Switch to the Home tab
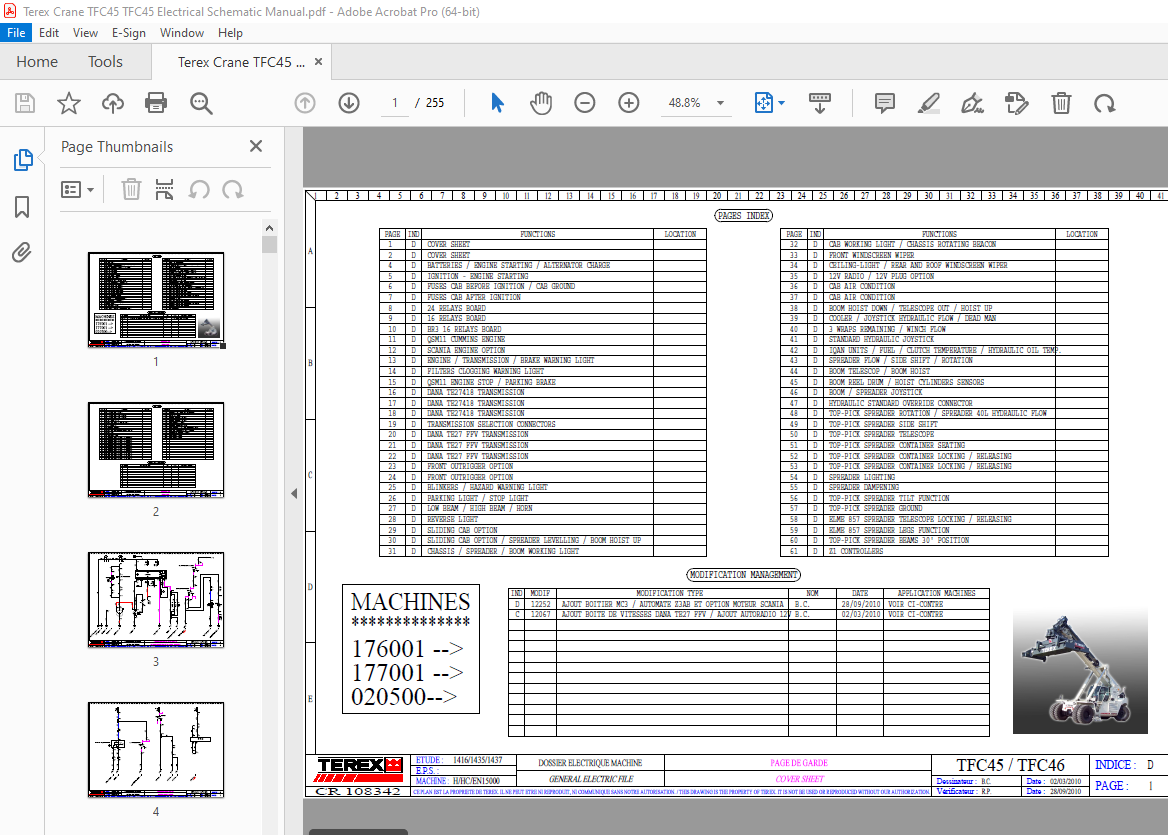1168x835 pixels. tap(36, 62)
